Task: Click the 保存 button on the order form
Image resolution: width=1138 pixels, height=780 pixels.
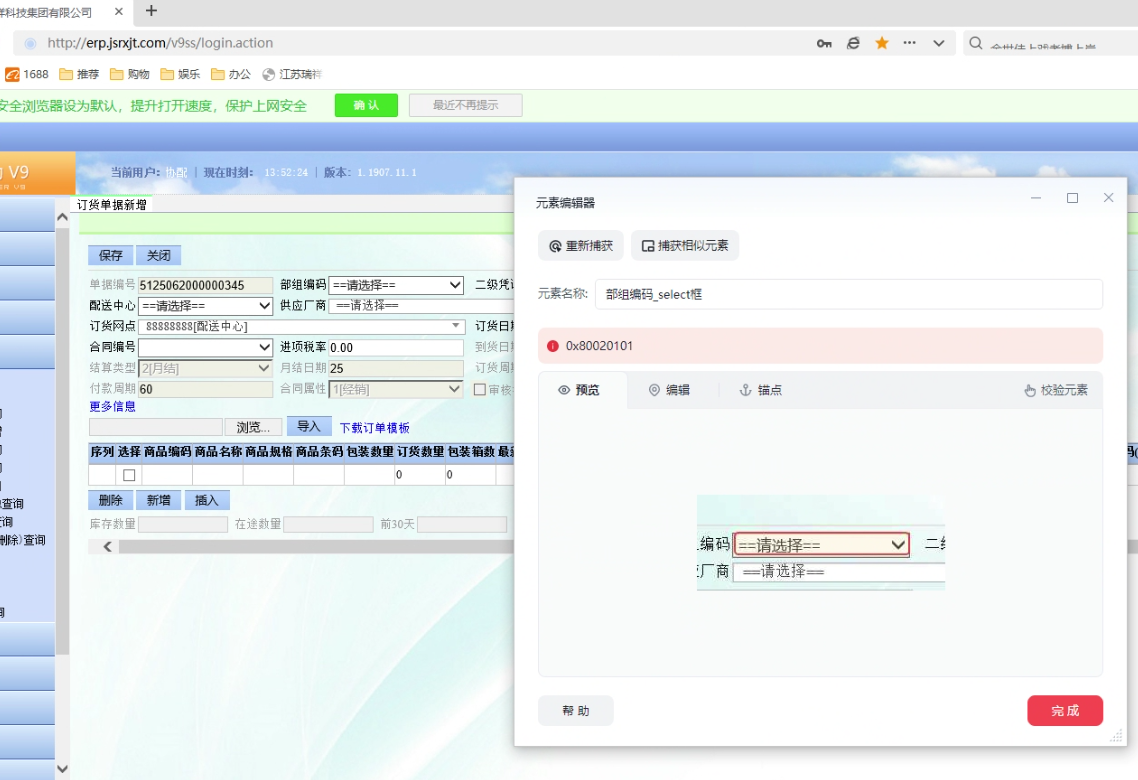Action: pos(110,255)
